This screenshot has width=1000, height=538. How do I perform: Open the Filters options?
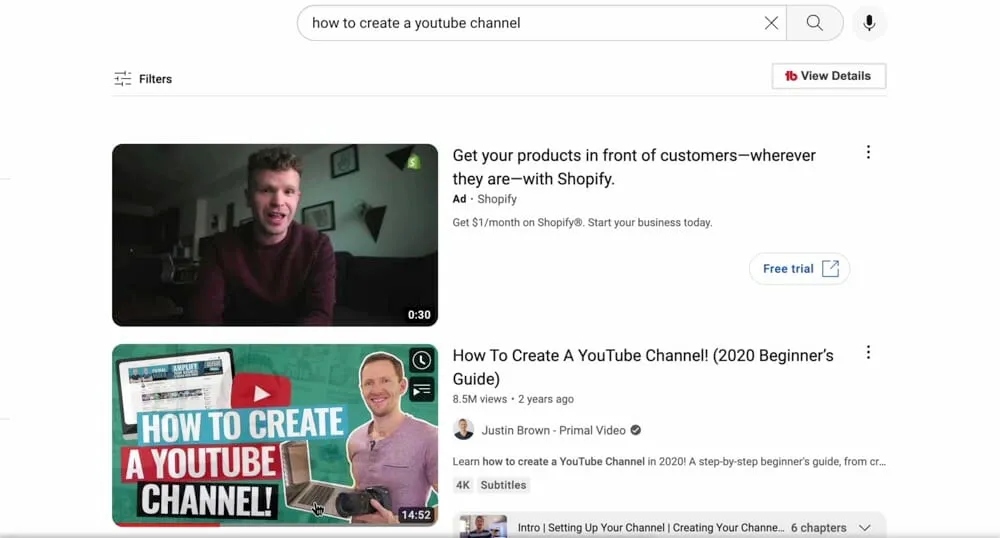[143, 78]
